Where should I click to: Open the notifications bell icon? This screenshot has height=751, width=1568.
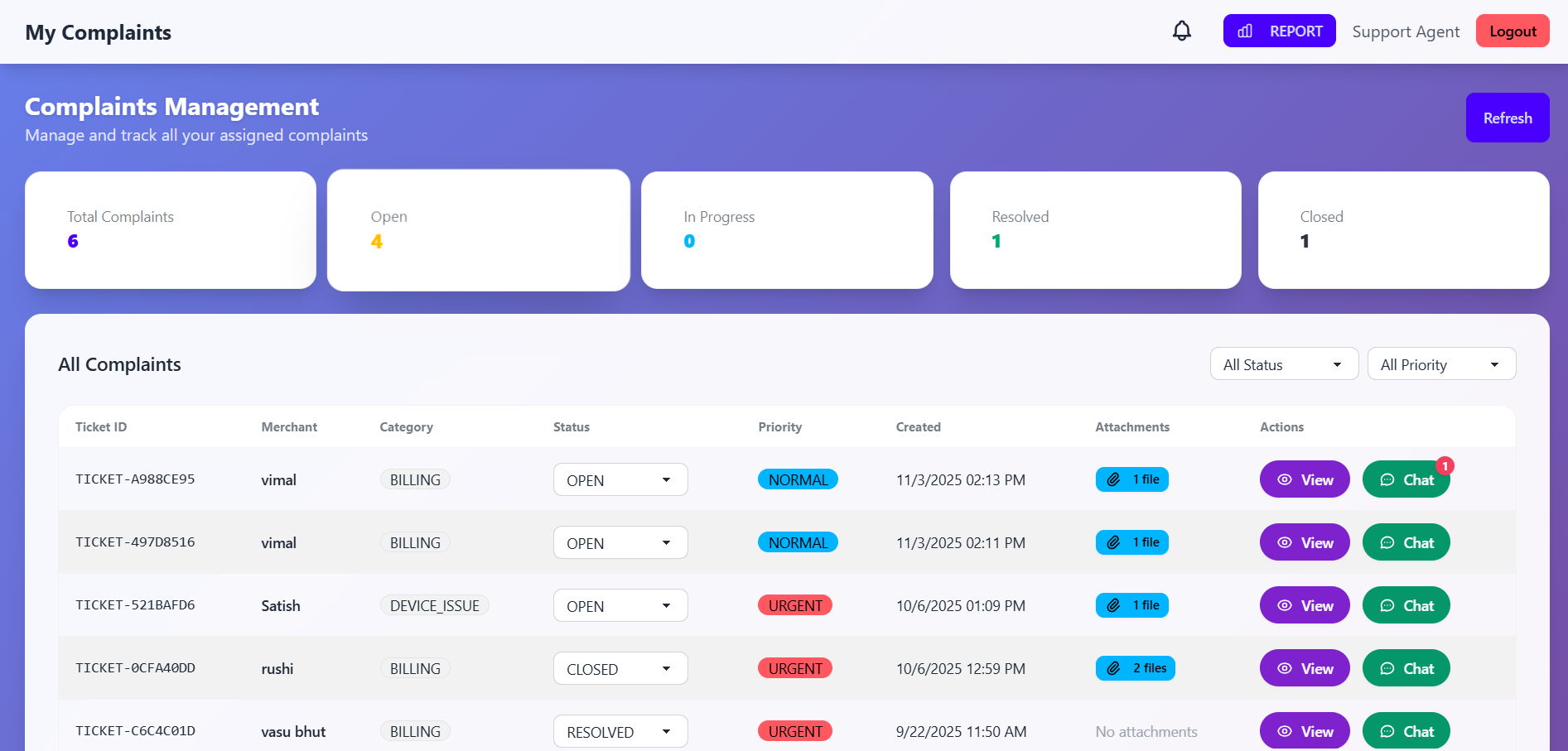1182,31
